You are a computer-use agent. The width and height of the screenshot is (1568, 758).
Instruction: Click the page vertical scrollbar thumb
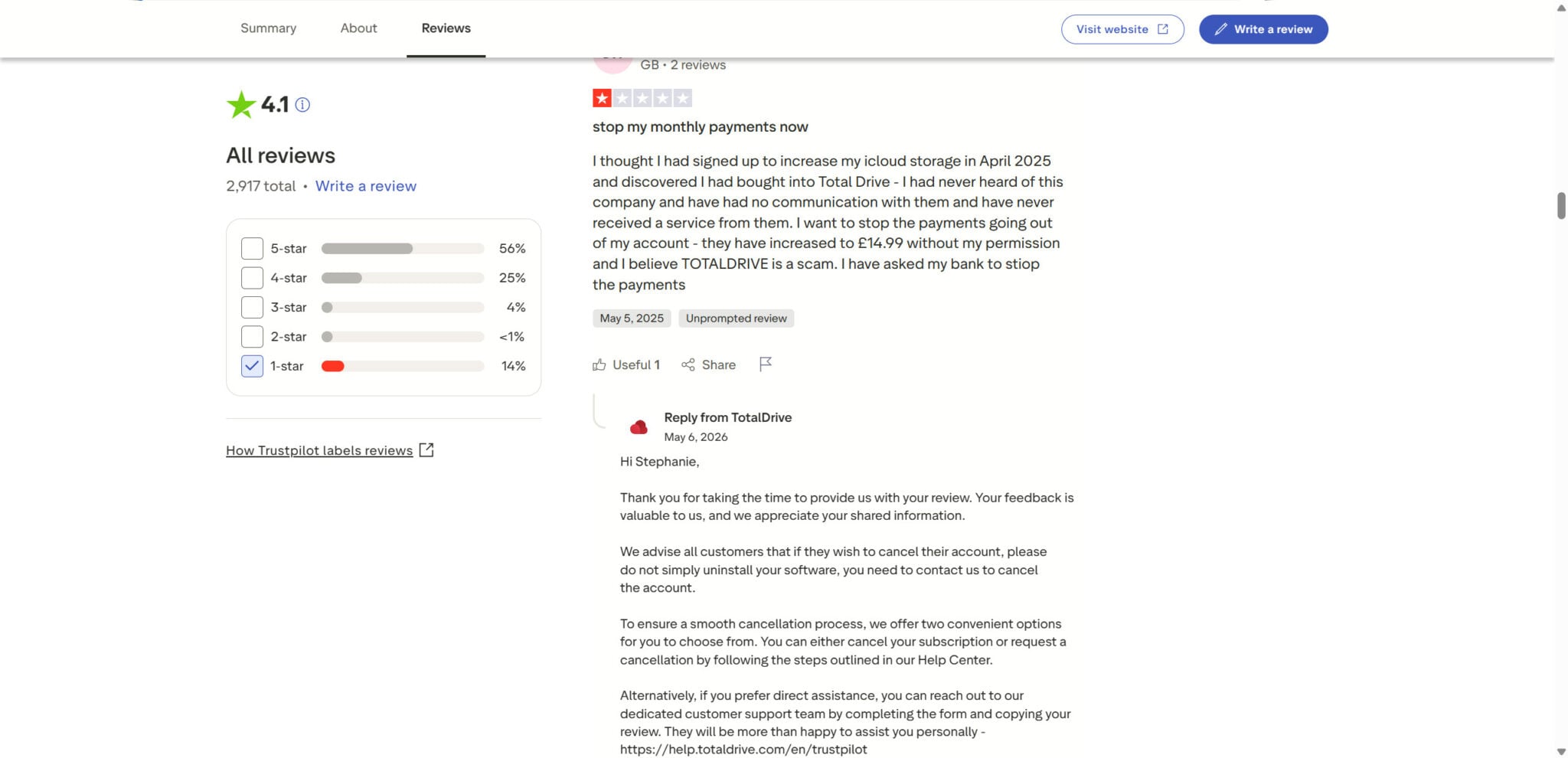pyautogui.click(x=1561, y=206)
